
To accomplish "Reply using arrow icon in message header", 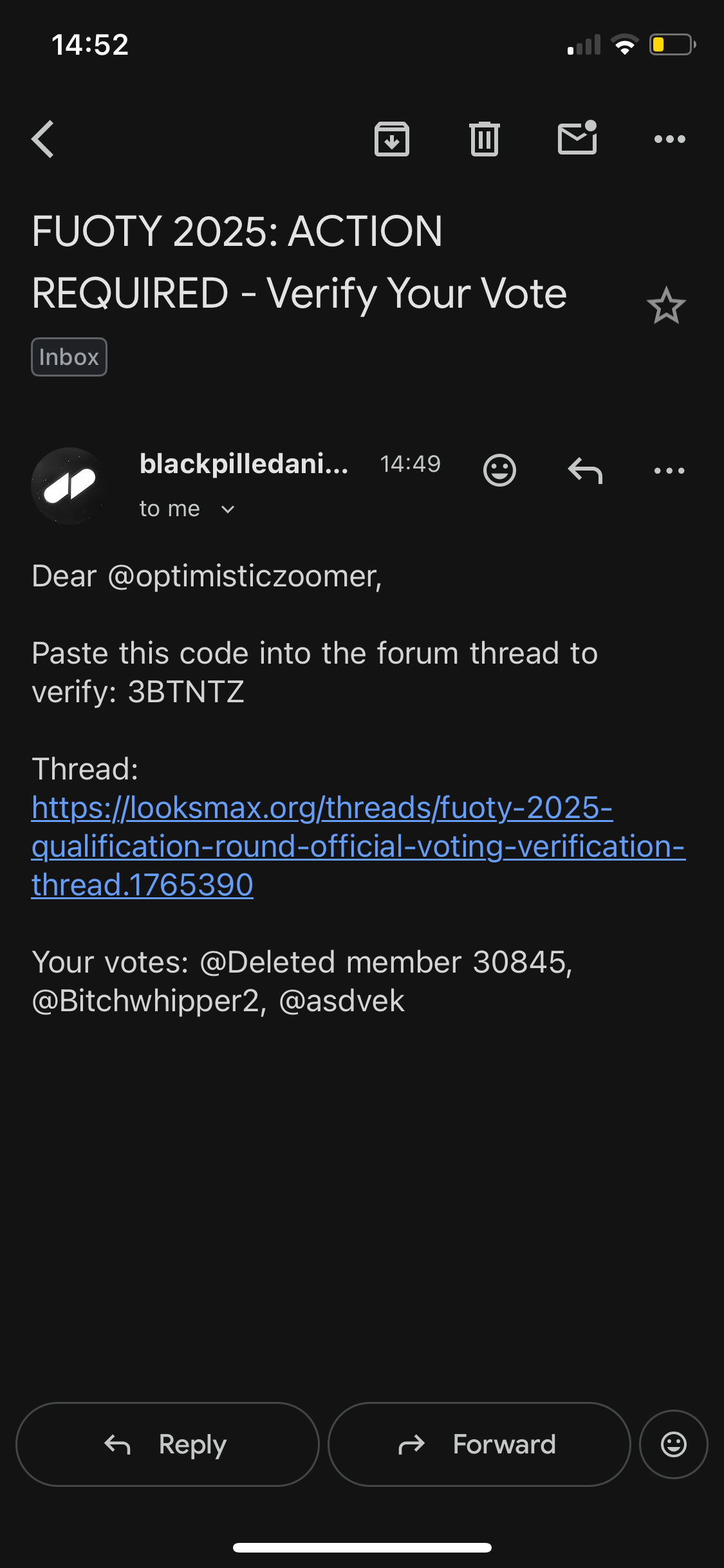I will [585, 471].
